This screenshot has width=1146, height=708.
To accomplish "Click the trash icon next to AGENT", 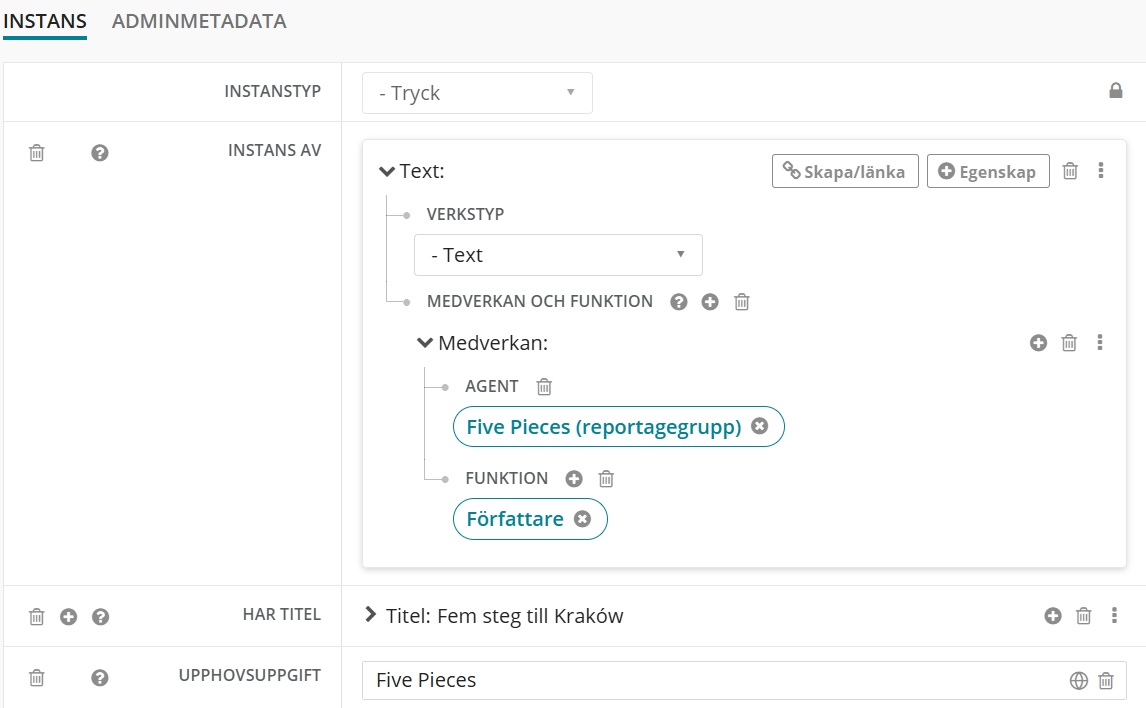I will (x=544, y=386).
